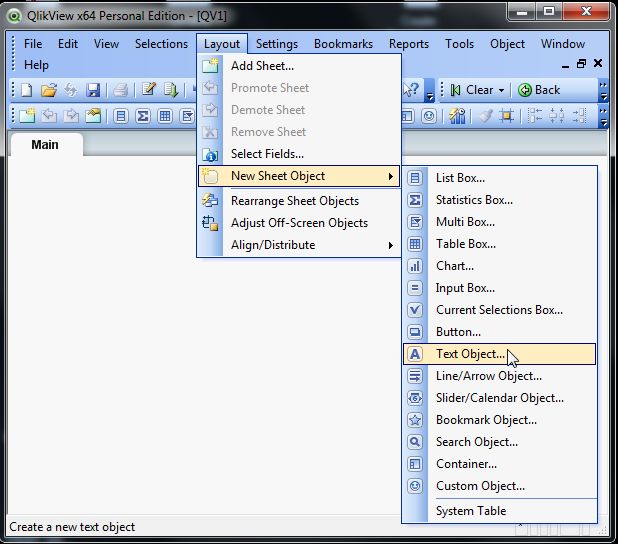Select List Box... from submenu
The width and height of the screenshot is (618, 544).
pyautogui.click(x=499, y=178)
